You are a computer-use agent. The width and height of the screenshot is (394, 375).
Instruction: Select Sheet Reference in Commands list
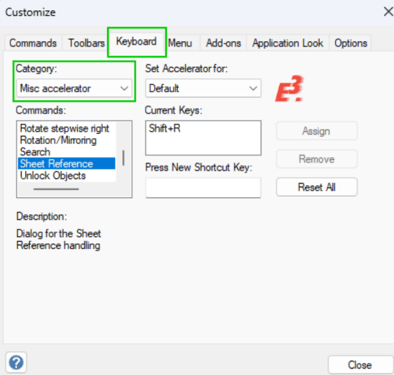pos(67,164)
